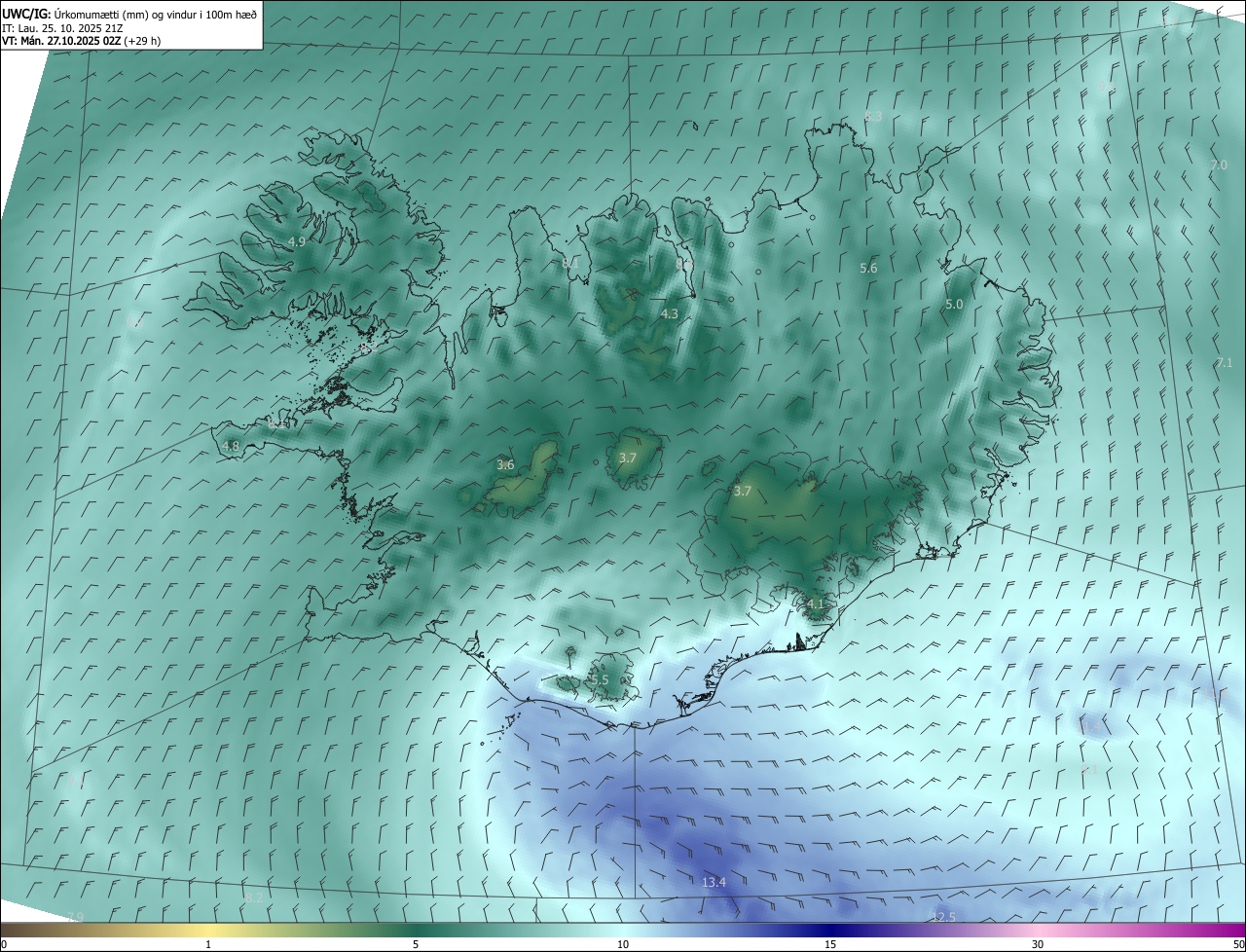Click the 4.9 value over the Westfjords

click(297, 241)
